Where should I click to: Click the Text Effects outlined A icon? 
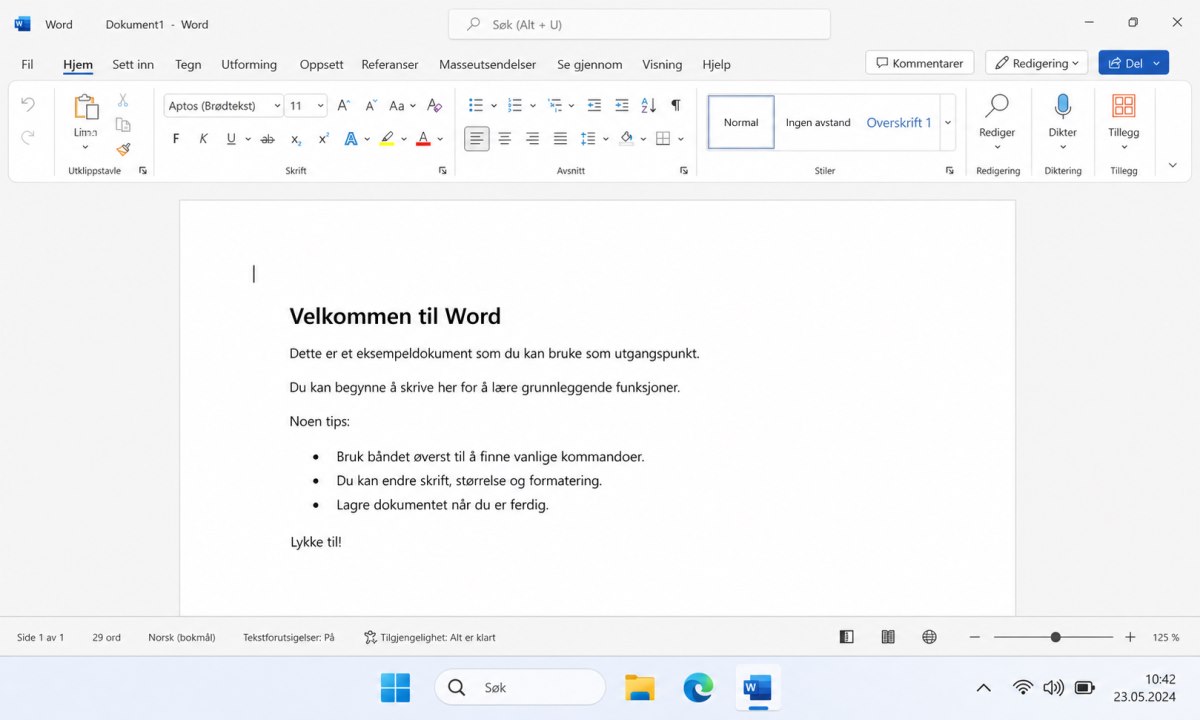(x=351, y=139)
